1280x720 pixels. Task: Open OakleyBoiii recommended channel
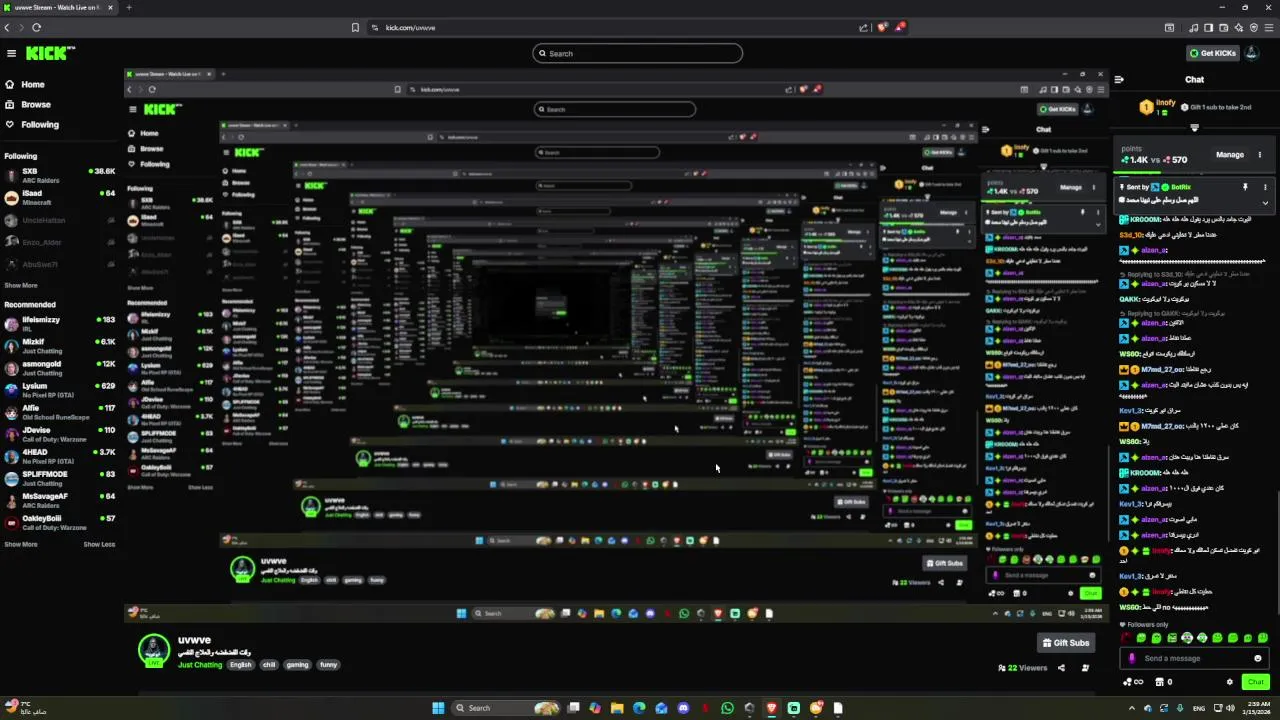pyautogui.click(x=58, y=522)
